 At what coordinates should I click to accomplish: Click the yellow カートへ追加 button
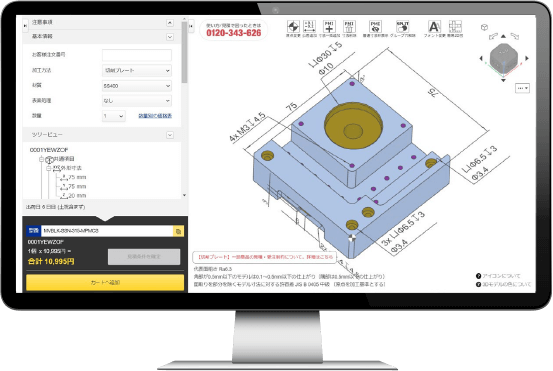(105, 282)
